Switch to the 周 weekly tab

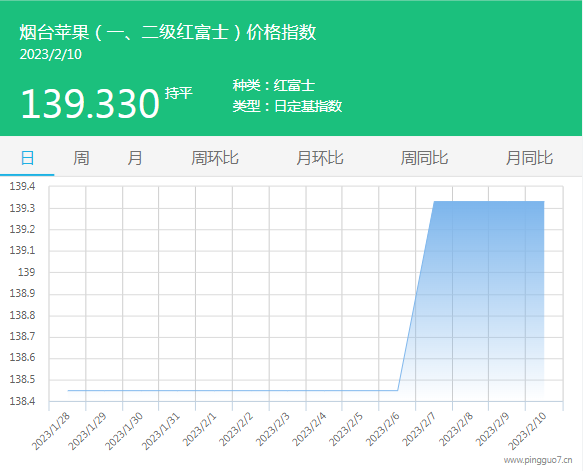coord(81,158)
